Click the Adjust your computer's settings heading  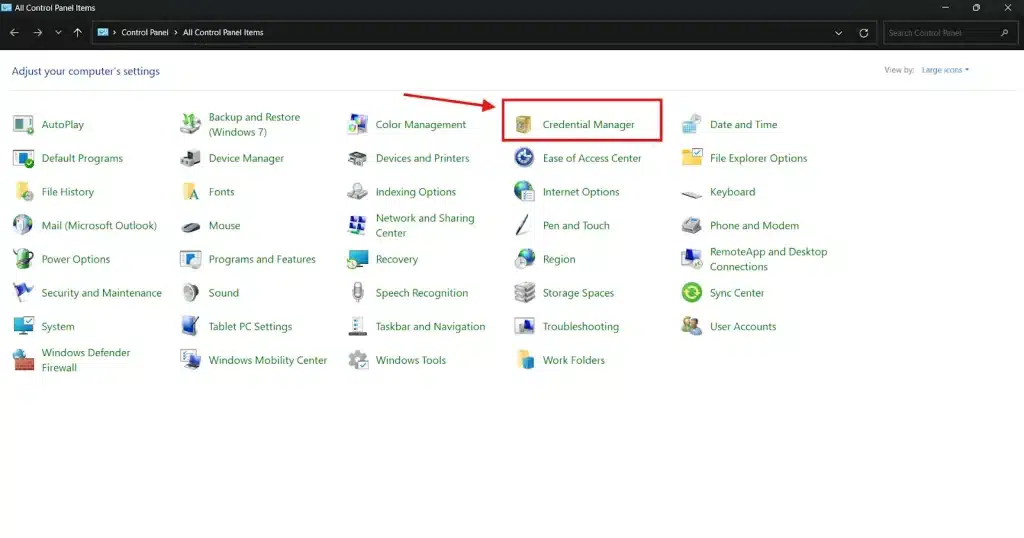86,71
